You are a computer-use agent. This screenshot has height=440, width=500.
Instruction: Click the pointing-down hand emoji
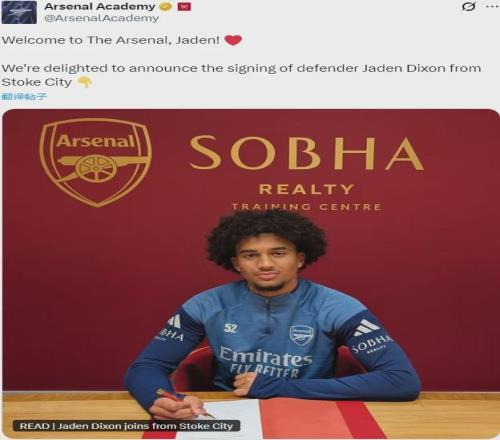(x=85, y=82)
